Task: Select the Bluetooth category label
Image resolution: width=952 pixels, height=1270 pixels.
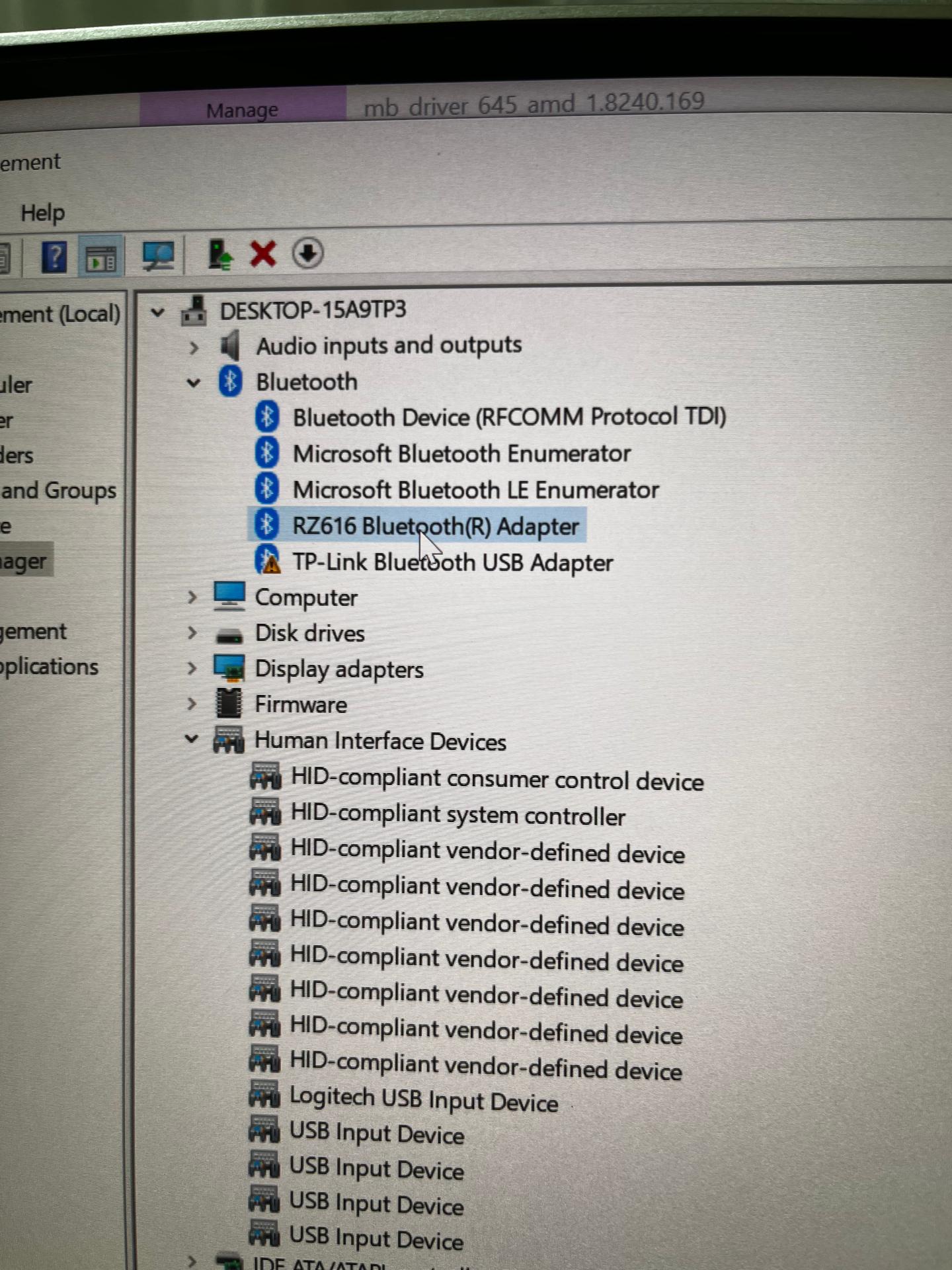Action: pyautogui.click(x=307, y=382)
